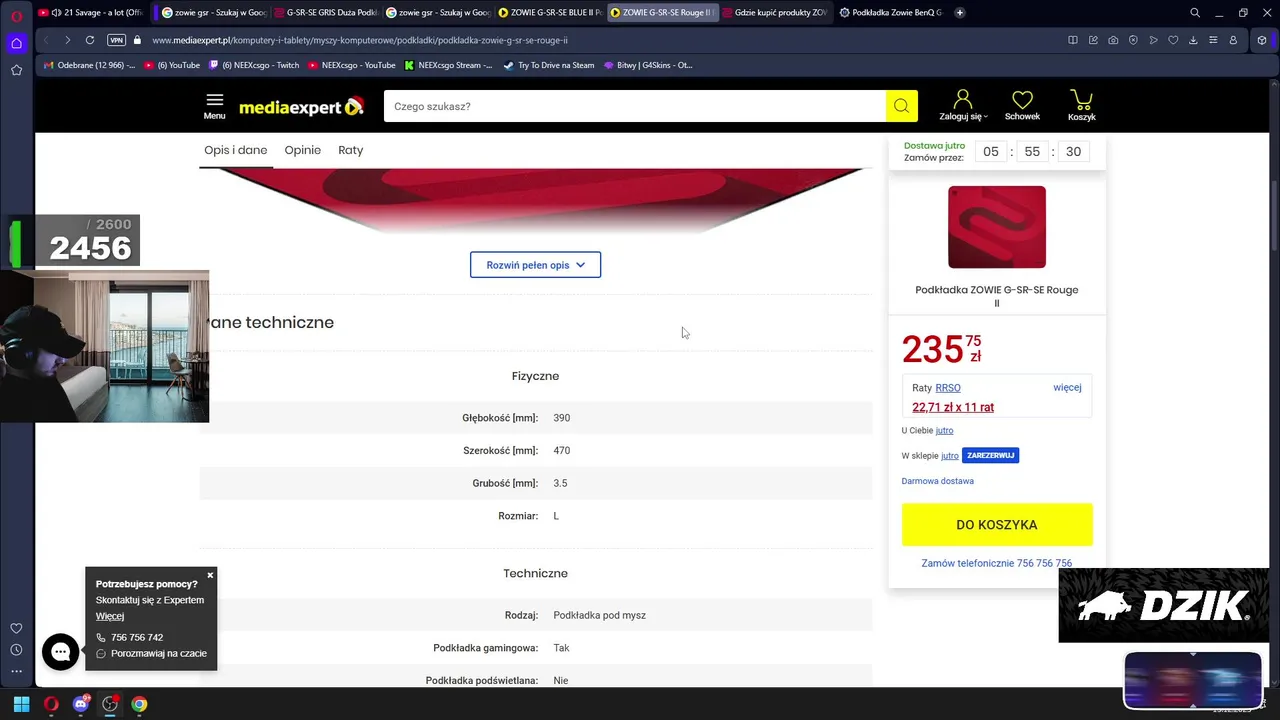Viewport: 1280px width, 720px height.
Task: Close the Potrzebujesz pomocy popup
Action: pyautogui.click(x=210, y=575)
